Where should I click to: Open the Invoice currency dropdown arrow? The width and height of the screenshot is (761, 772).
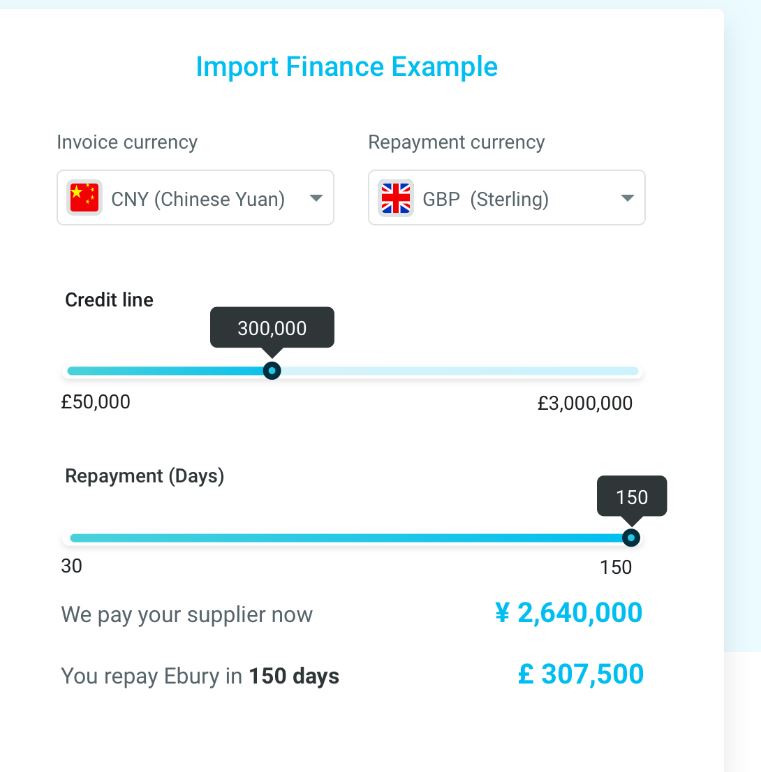click(x=316, y=198)
